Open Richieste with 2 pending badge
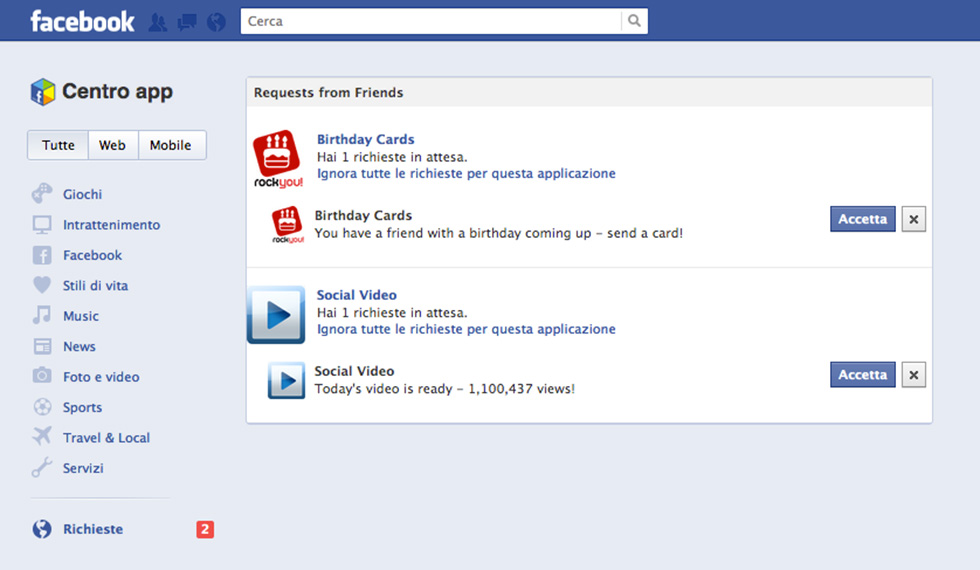Viewport: 980px width, 570px height. click(x=93, y=529)
